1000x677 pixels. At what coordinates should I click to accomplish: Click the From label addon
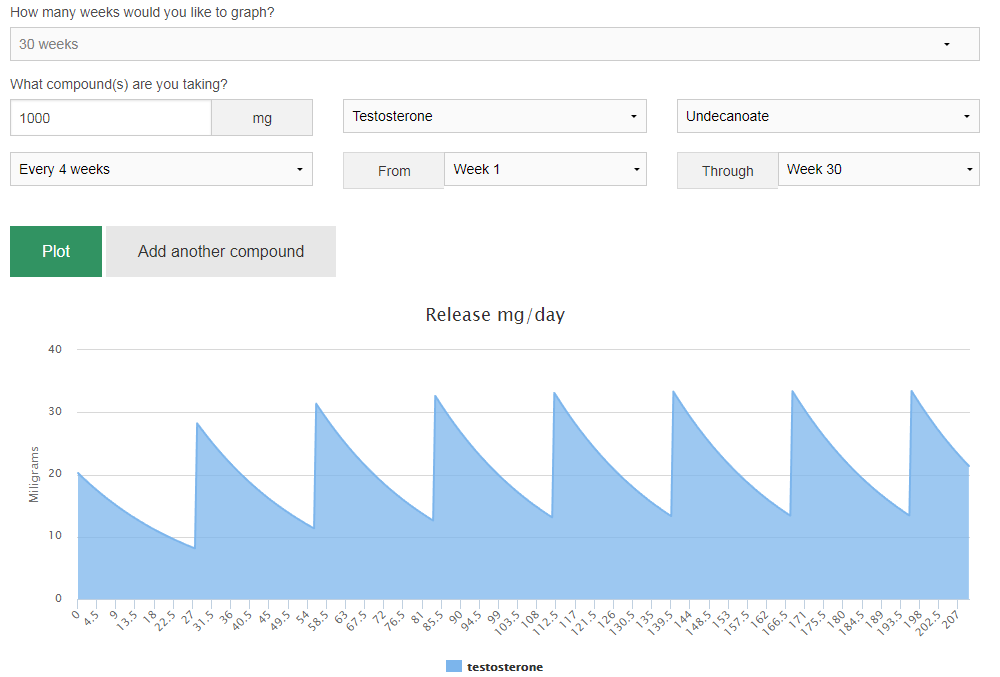point(394,171)
